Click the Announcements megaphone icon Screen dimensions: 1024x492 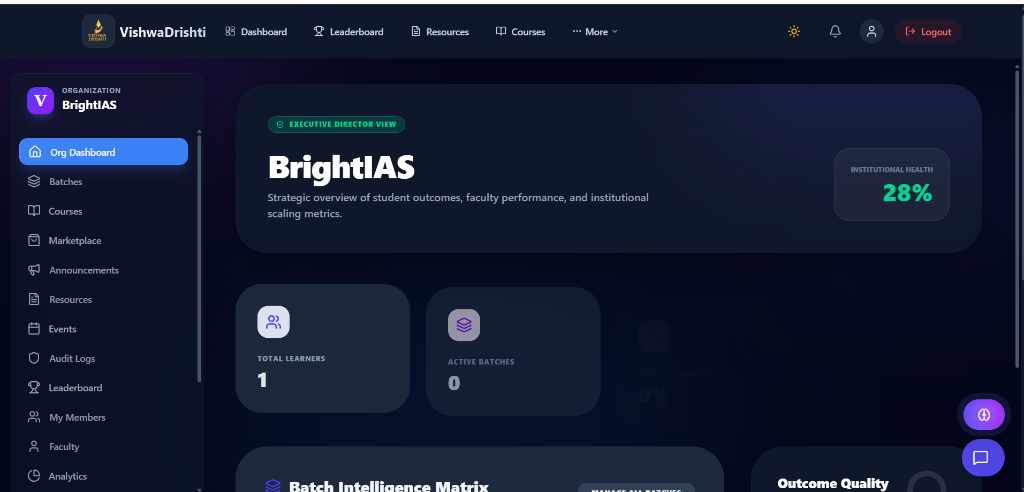click(x=34, y=270)
